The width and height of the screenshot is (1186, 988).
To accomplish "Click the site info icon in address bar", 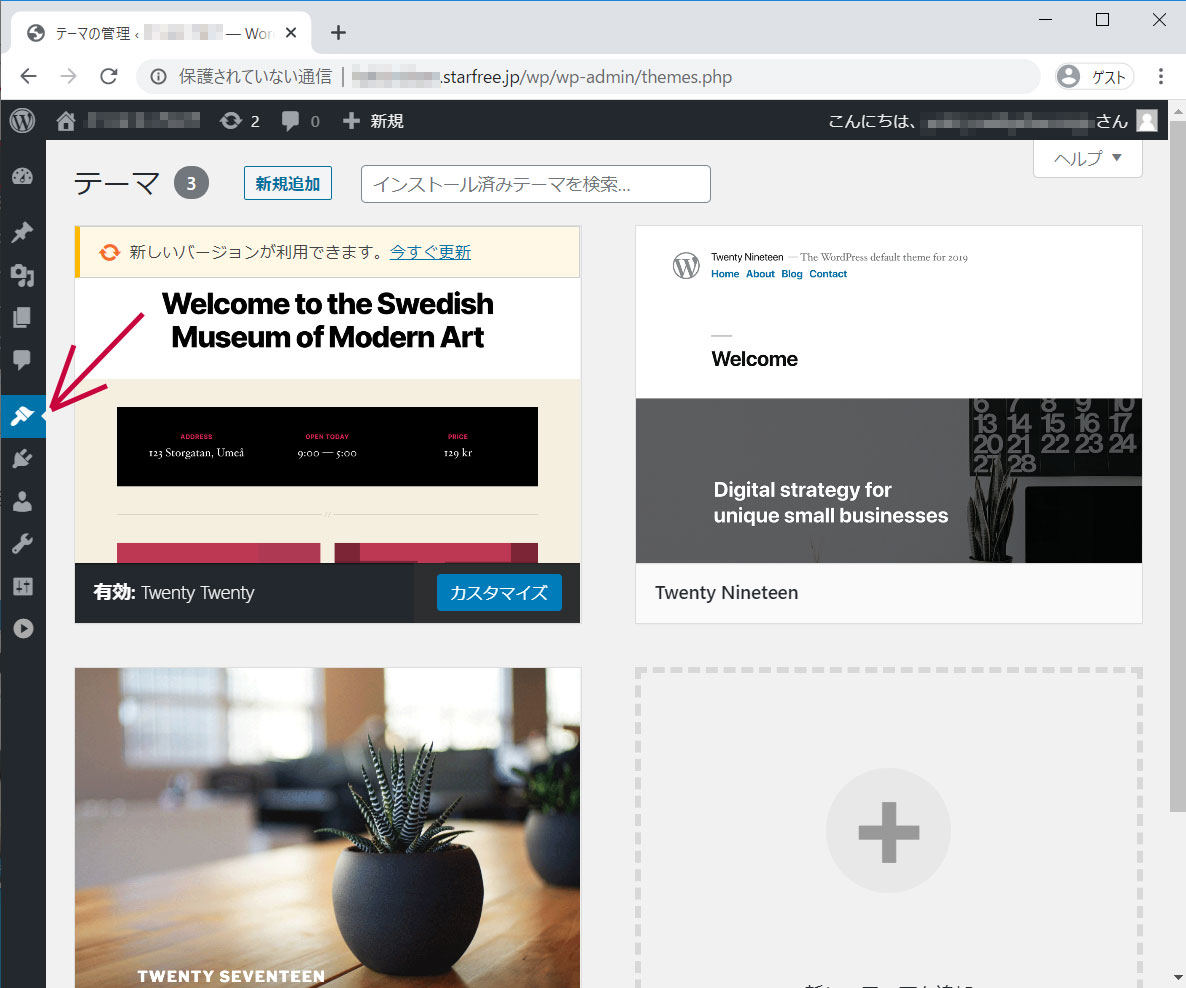I will [158, 76].
